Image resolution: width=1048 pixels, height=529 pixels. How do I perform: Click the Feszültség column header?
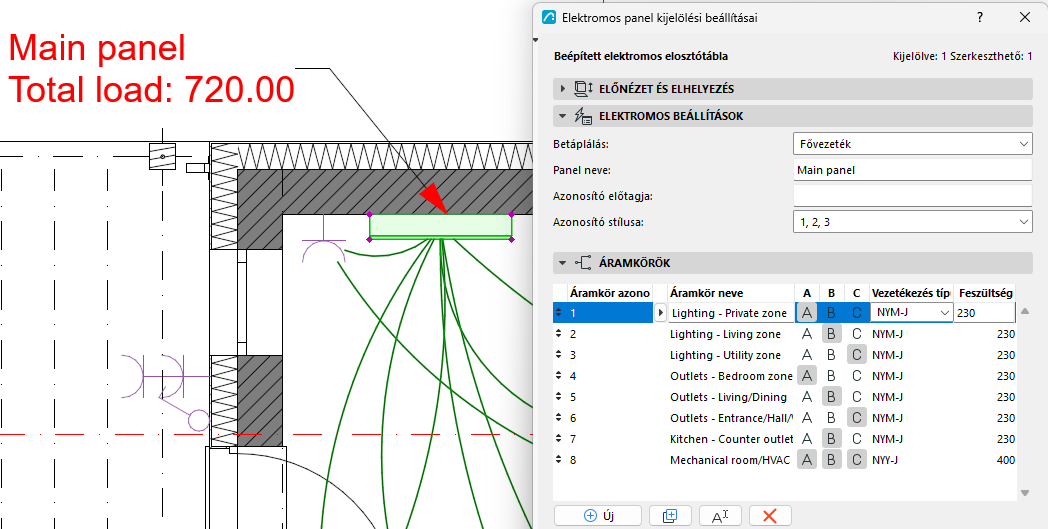(x=985, y=293)
